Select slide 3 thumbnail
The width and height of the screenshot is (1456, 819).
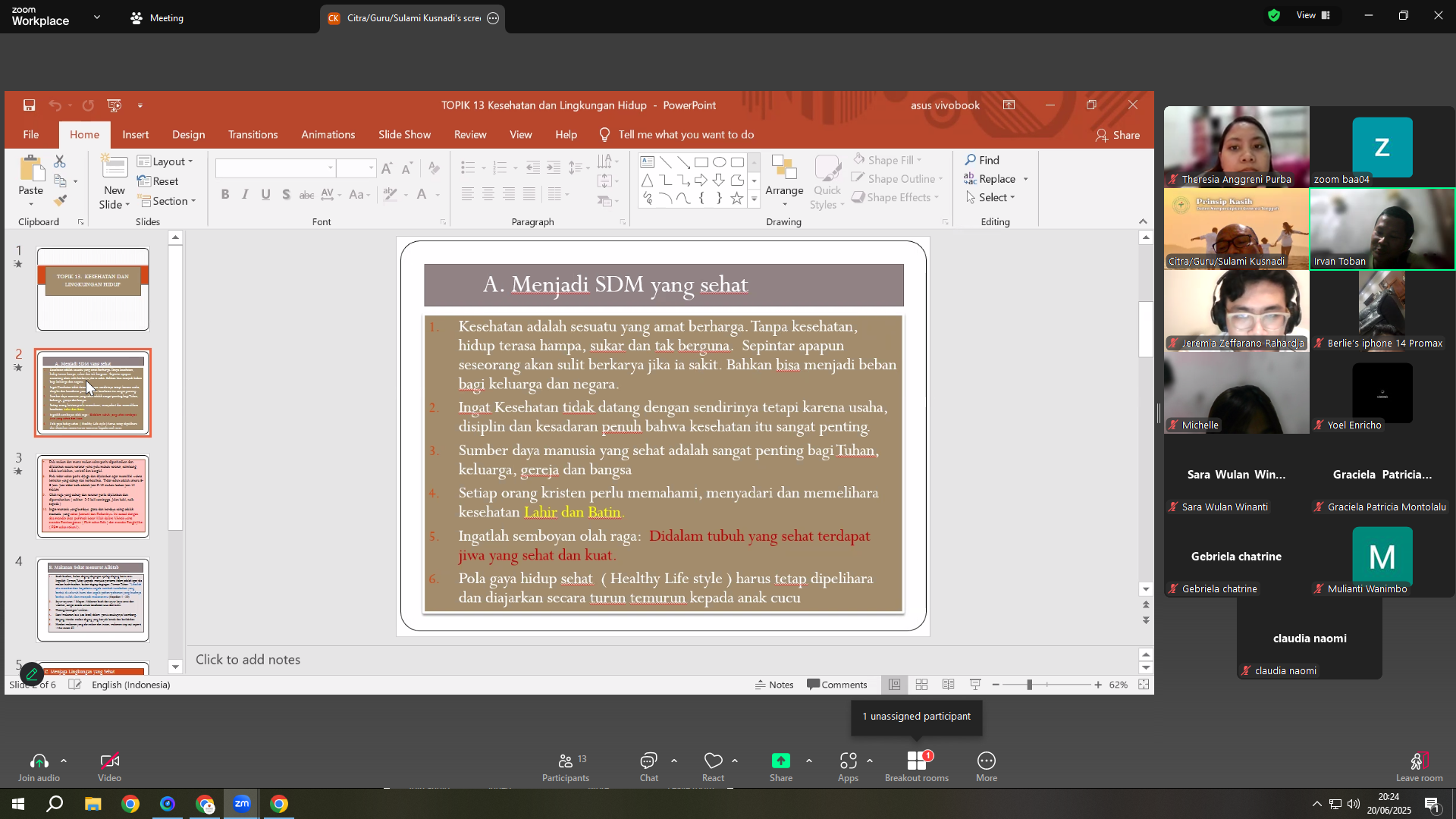tap(93, 497)
